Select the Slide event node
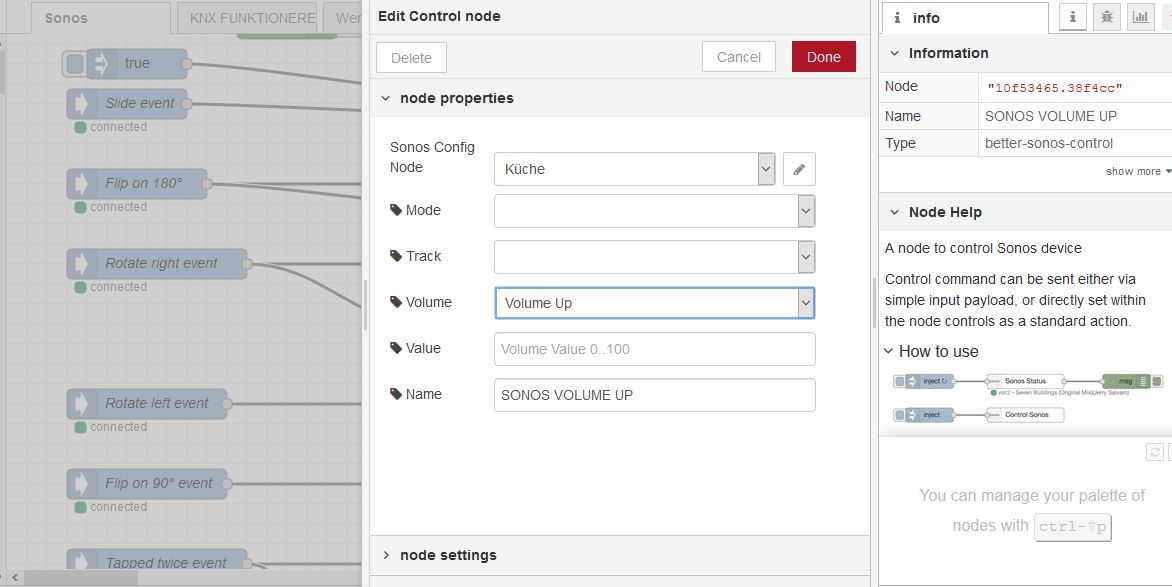This screenshot has height=587, width=1172. tap(139, 103)
